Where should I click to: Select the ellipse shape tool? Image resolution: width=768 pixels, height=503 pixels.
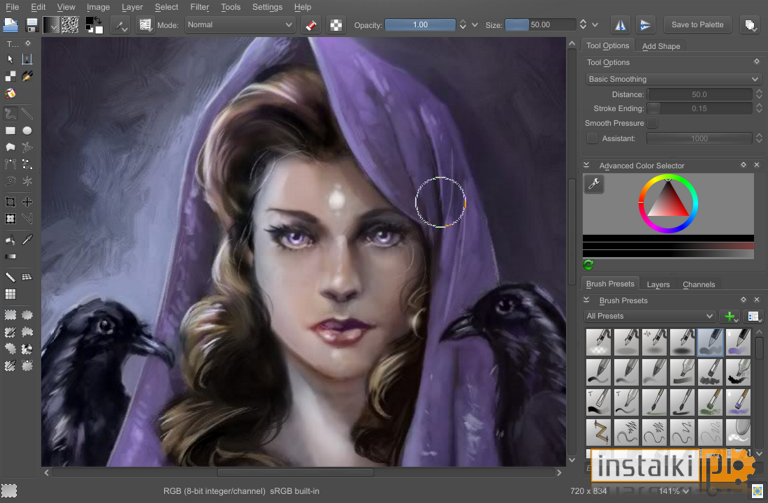pyautogui.click(x=27, y=130)
